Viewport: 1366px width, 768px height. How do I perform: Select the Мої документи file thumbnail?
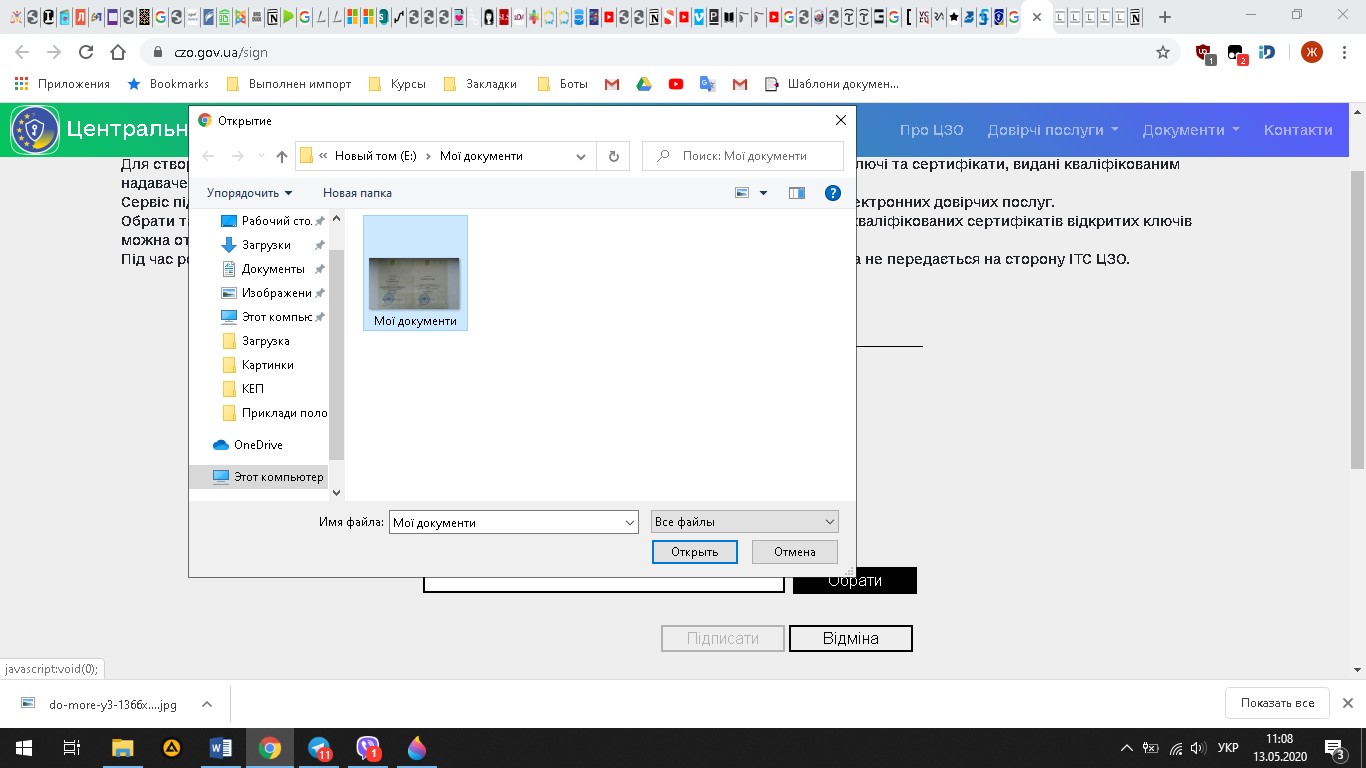coord(415,285)
